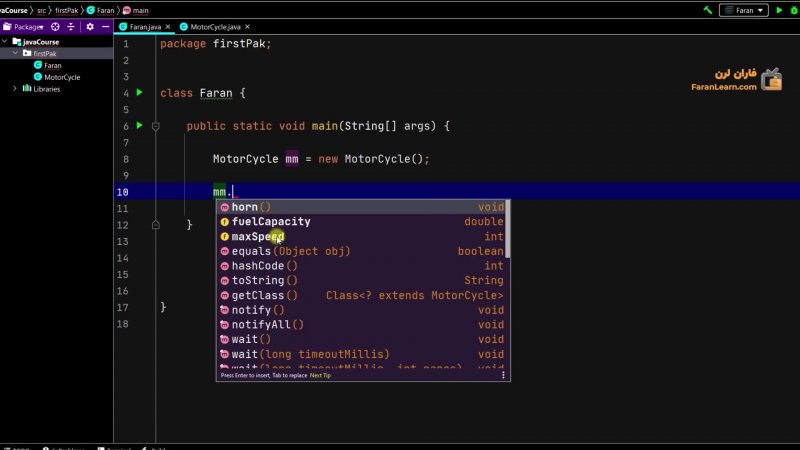
Task: Start debugging with the green bug icon
Action: (794, 10)
